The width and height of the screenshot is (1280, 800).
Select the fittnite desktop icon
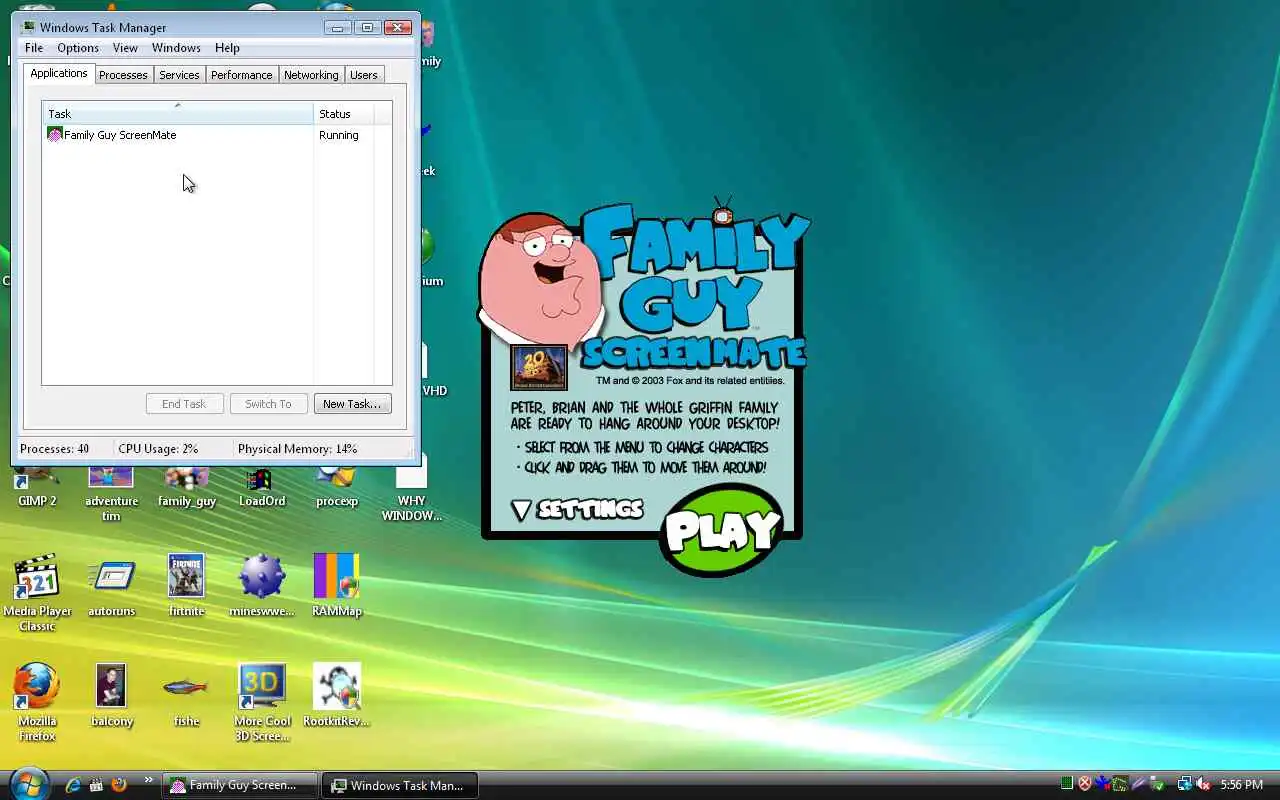pyautogui.click(x=187, y=586)
